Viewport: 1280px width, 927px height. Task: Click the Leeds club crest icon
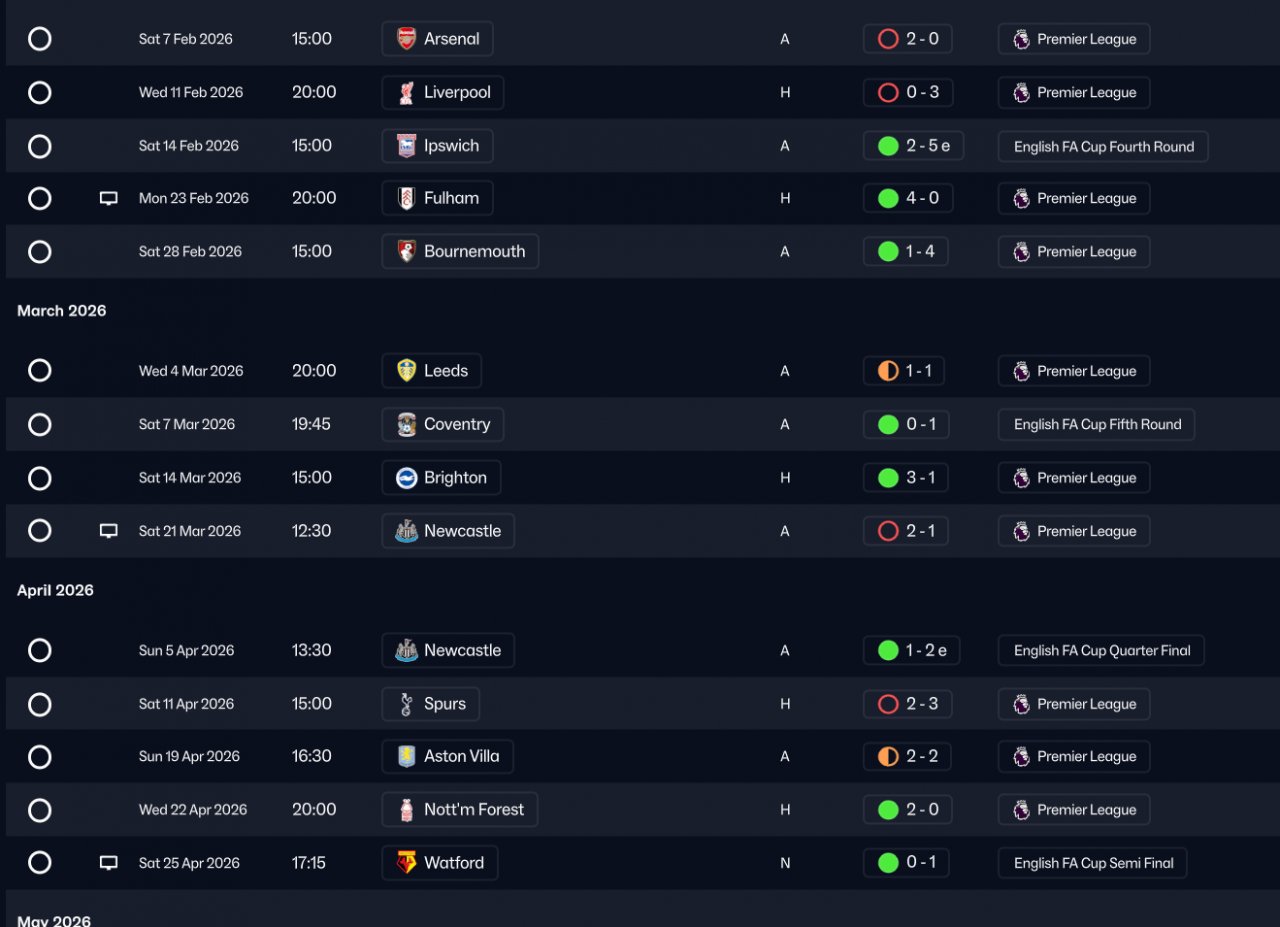[406, 371]
